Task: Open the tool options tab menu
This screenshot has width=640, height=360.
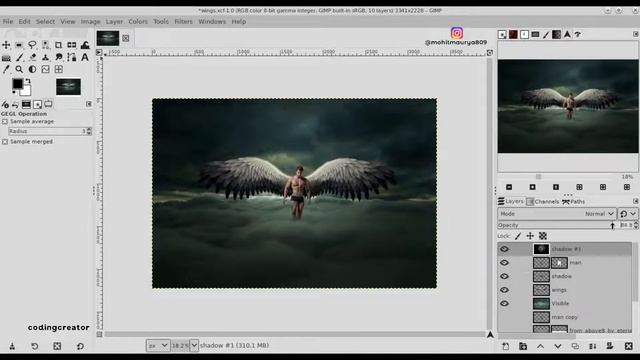Action: 89,104
